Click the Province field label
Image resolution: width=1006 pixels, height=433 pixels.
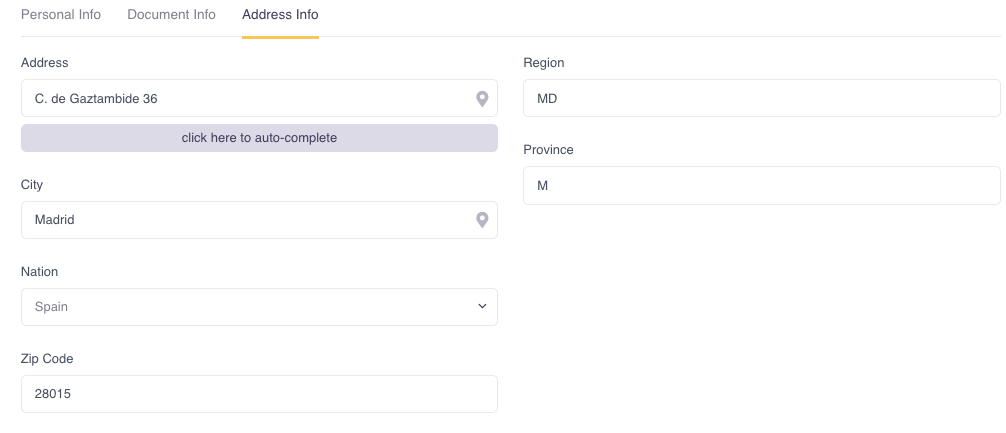click(x=549, y=149)
